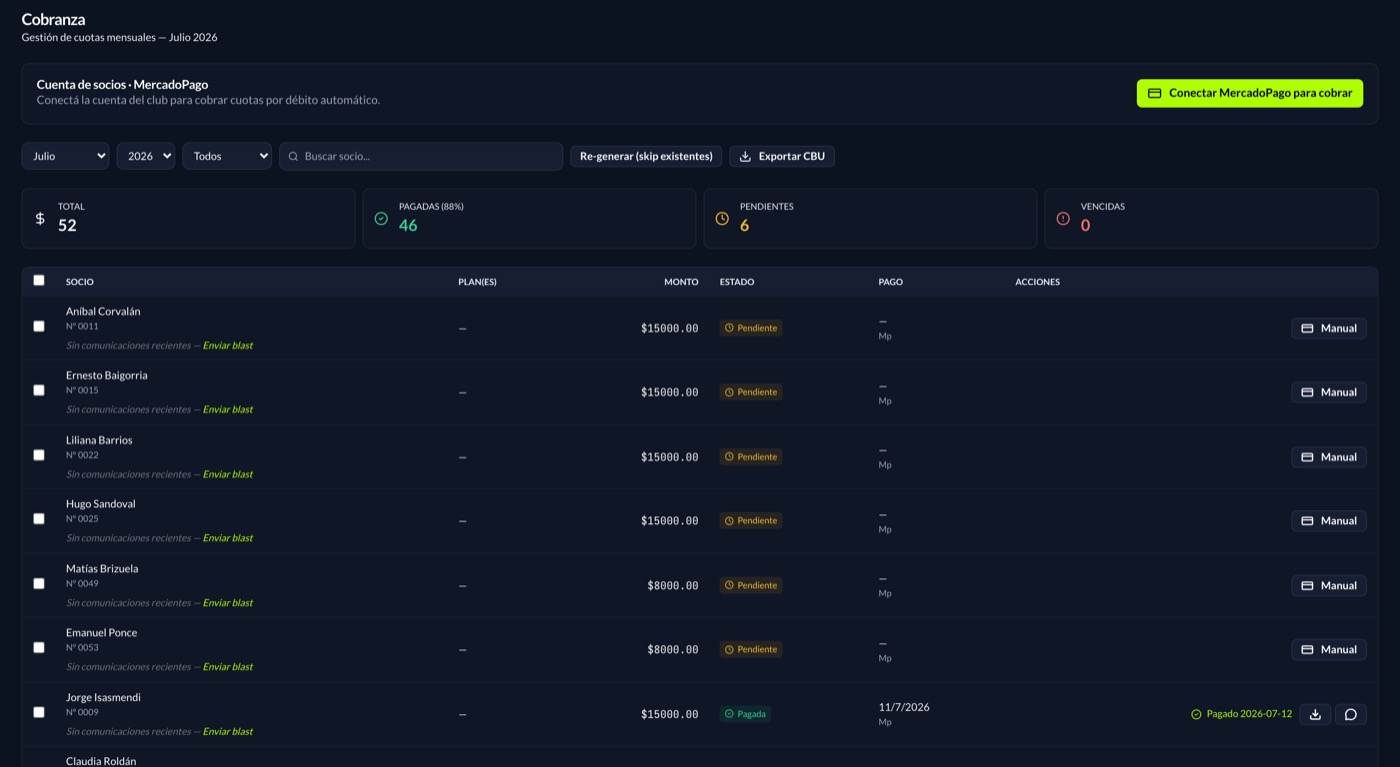Click the dollar sign icon in Total card
The width and height of the screenshot is (1400, 767).
click(40, 218)
